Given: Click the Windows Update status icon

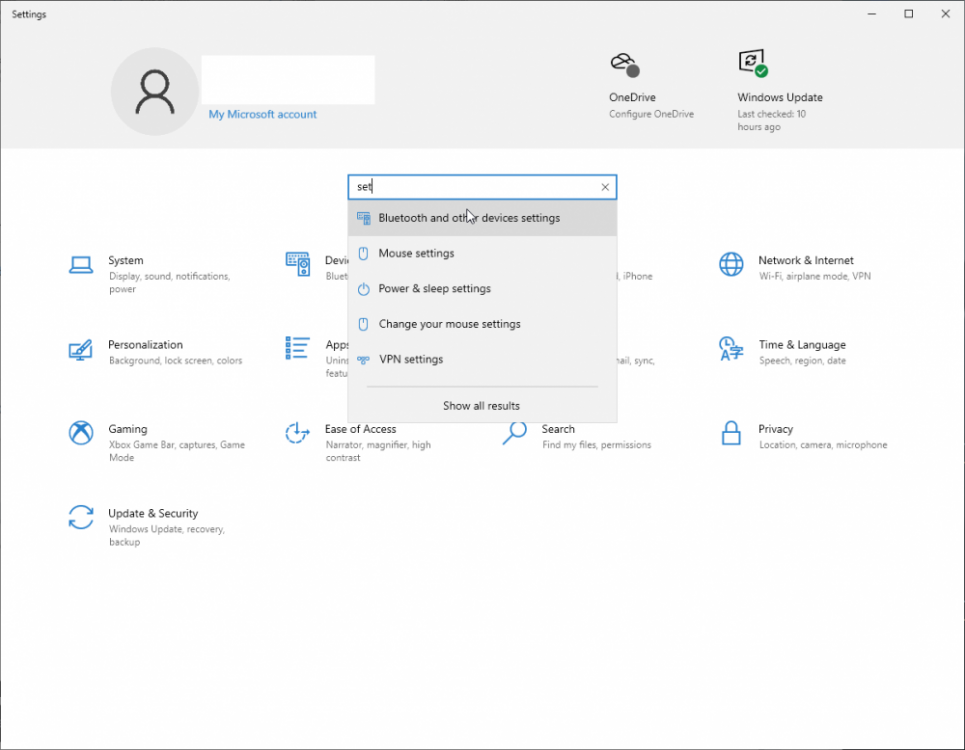Looking at the screenshot, I should (x=753, y=63).
